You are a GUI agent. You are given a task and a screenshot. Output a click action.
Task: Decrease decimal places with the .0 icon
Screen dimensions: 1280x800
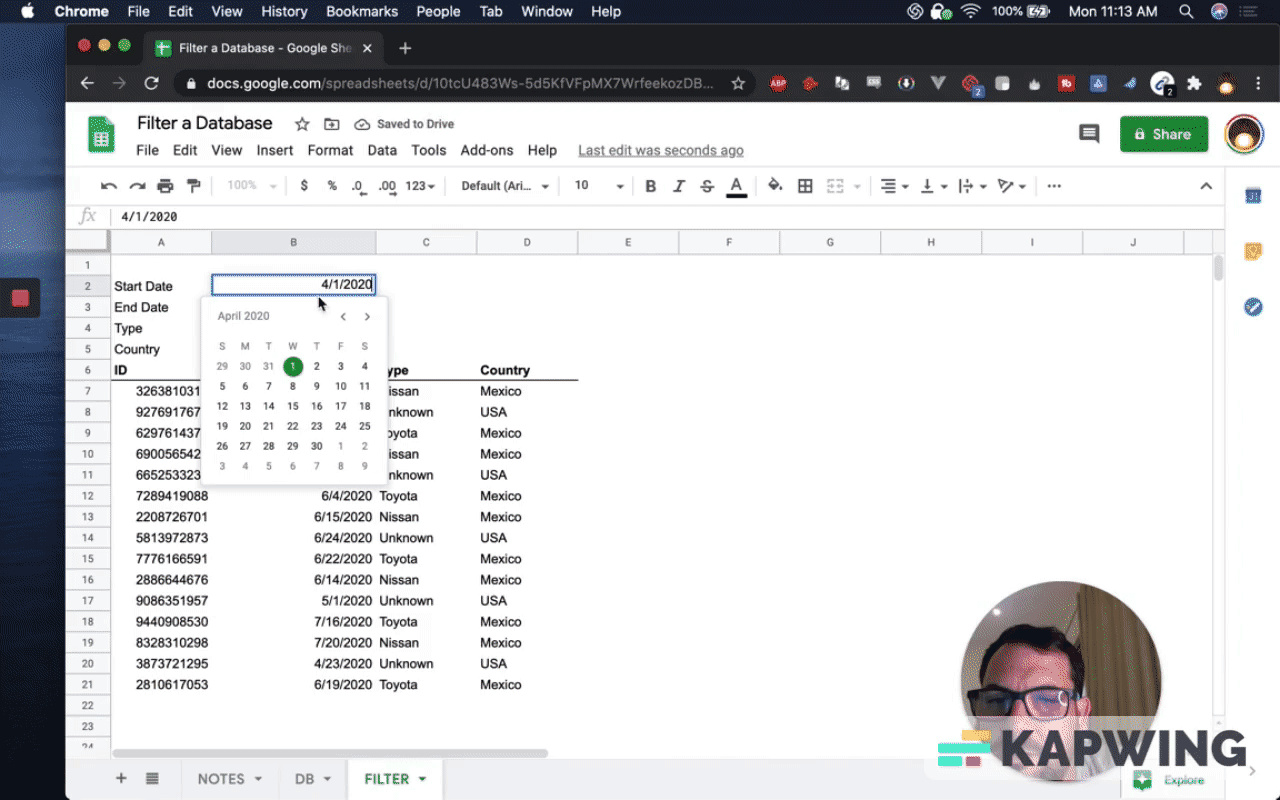point(358,186)
